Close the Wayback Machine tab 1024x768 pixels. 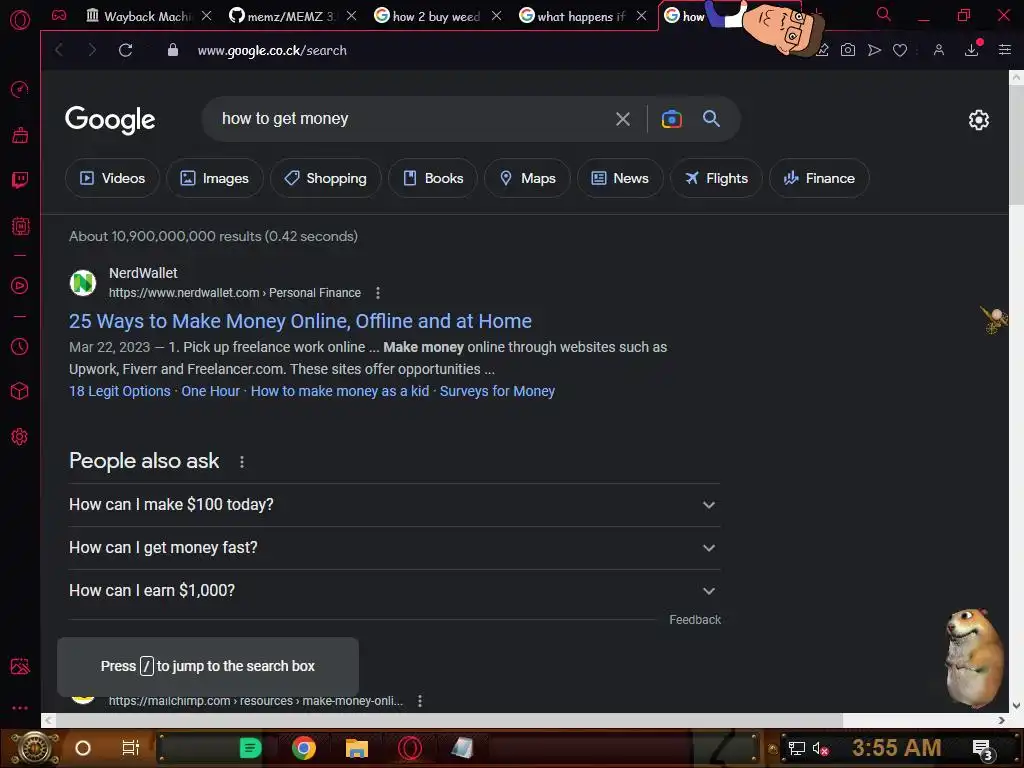206,16
